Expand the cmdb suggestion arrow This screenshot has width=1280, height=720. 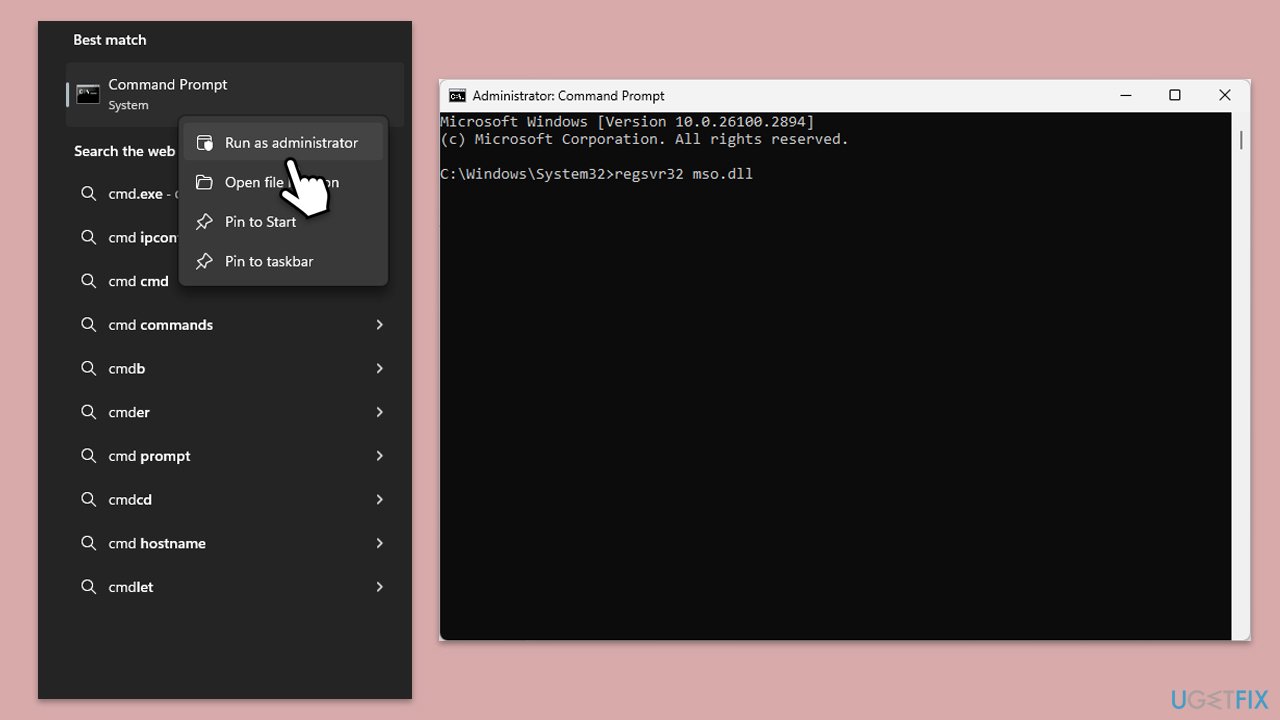[379, 368]
